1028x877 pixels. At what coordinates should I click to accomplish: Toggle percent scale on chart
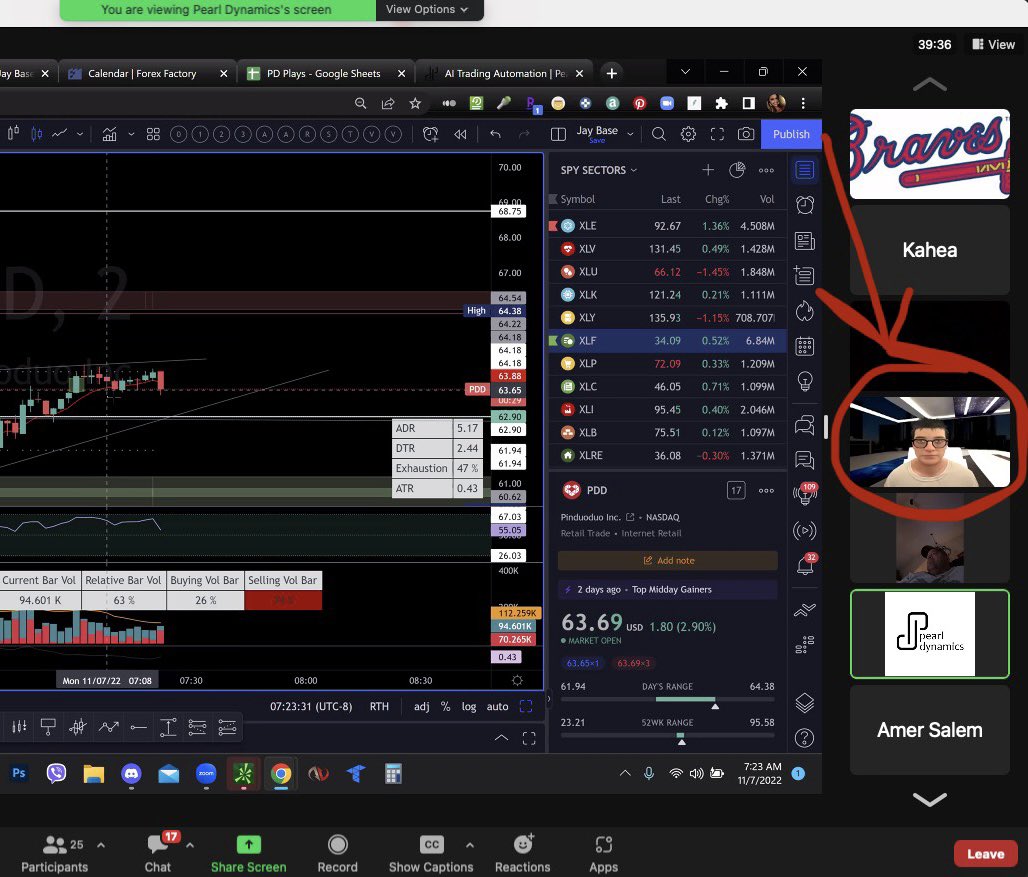(445, 706)
